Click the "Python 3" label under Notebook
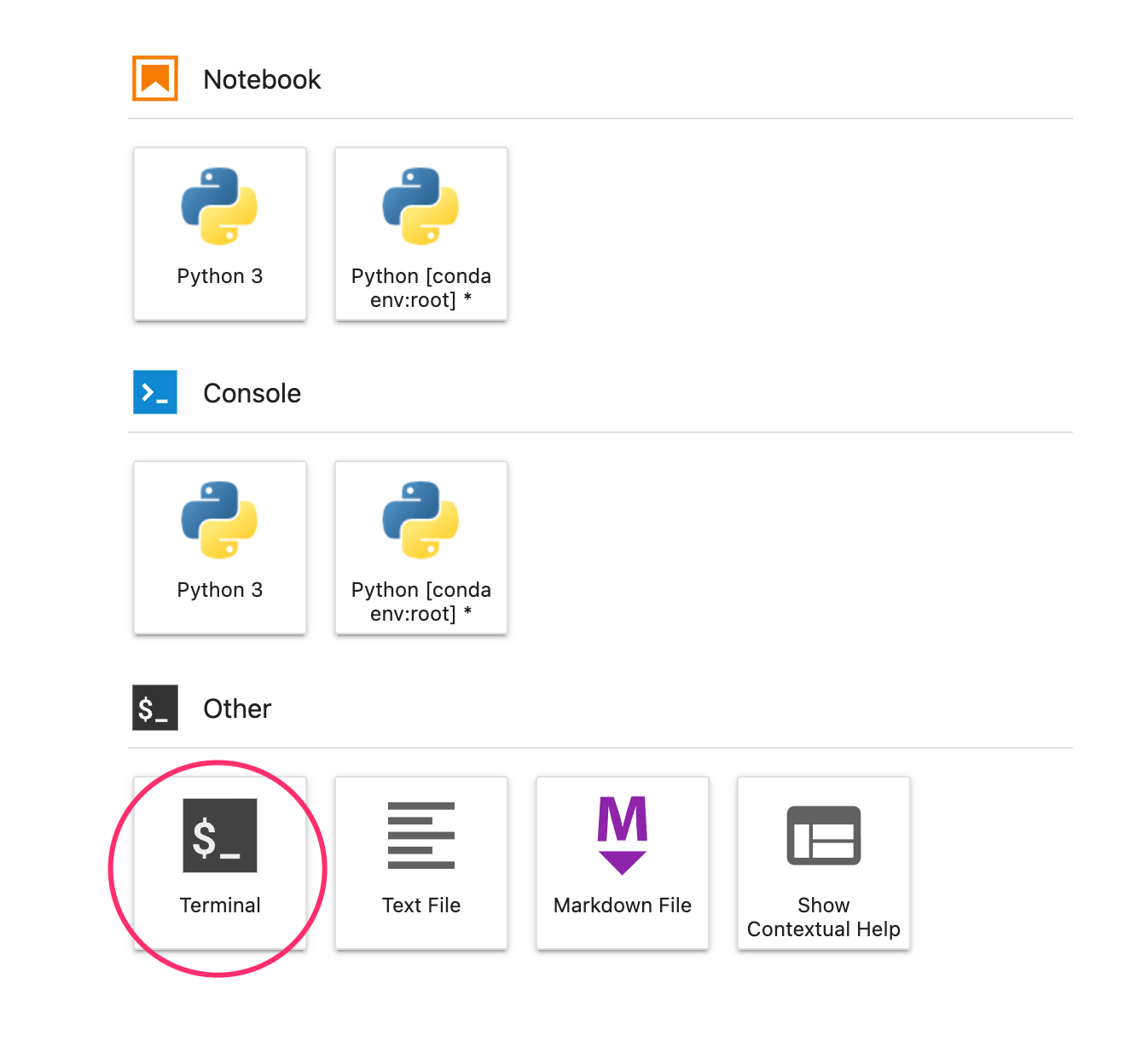1148x1047 pixels. [x=219, y=276]
